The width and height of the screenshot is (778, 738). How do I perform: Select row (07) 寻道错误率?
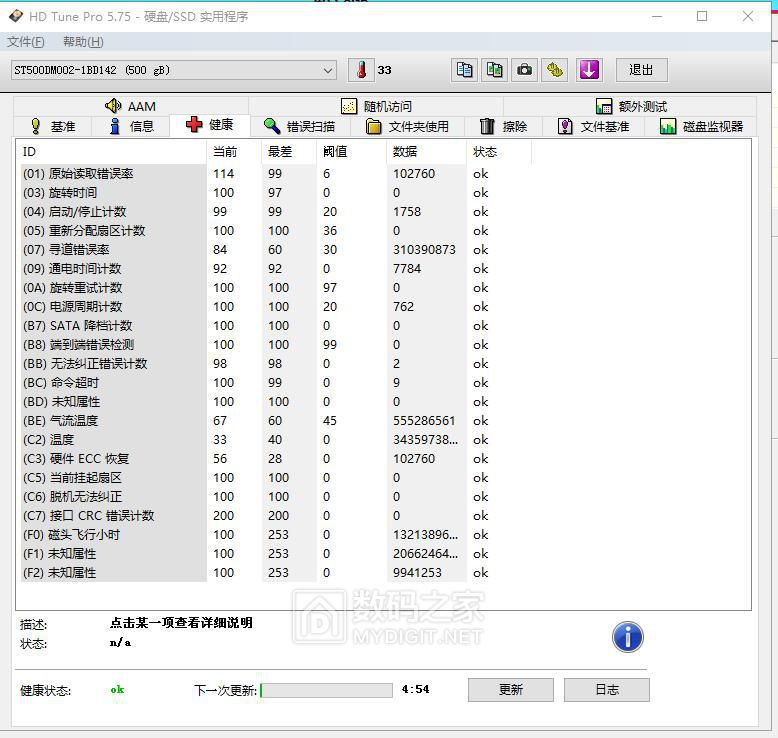tap(274, 250)
